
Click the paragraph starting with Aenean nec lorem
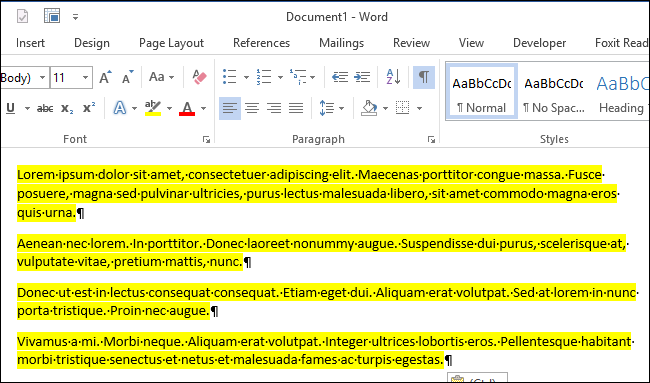323,252
